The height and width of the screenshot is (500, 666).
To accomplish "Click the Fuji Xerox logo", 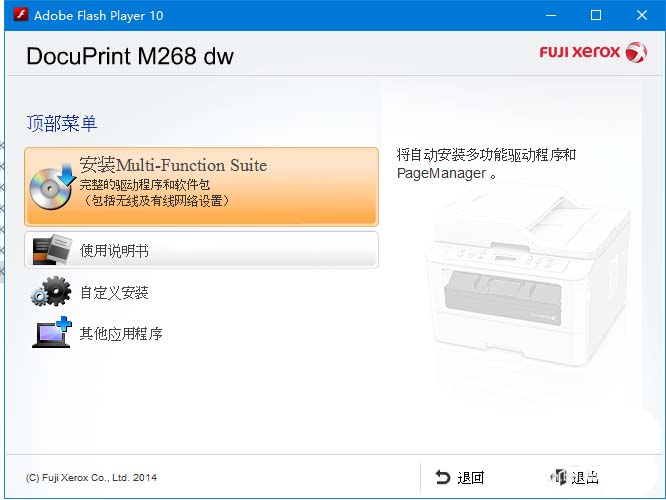I will point(593,53).
